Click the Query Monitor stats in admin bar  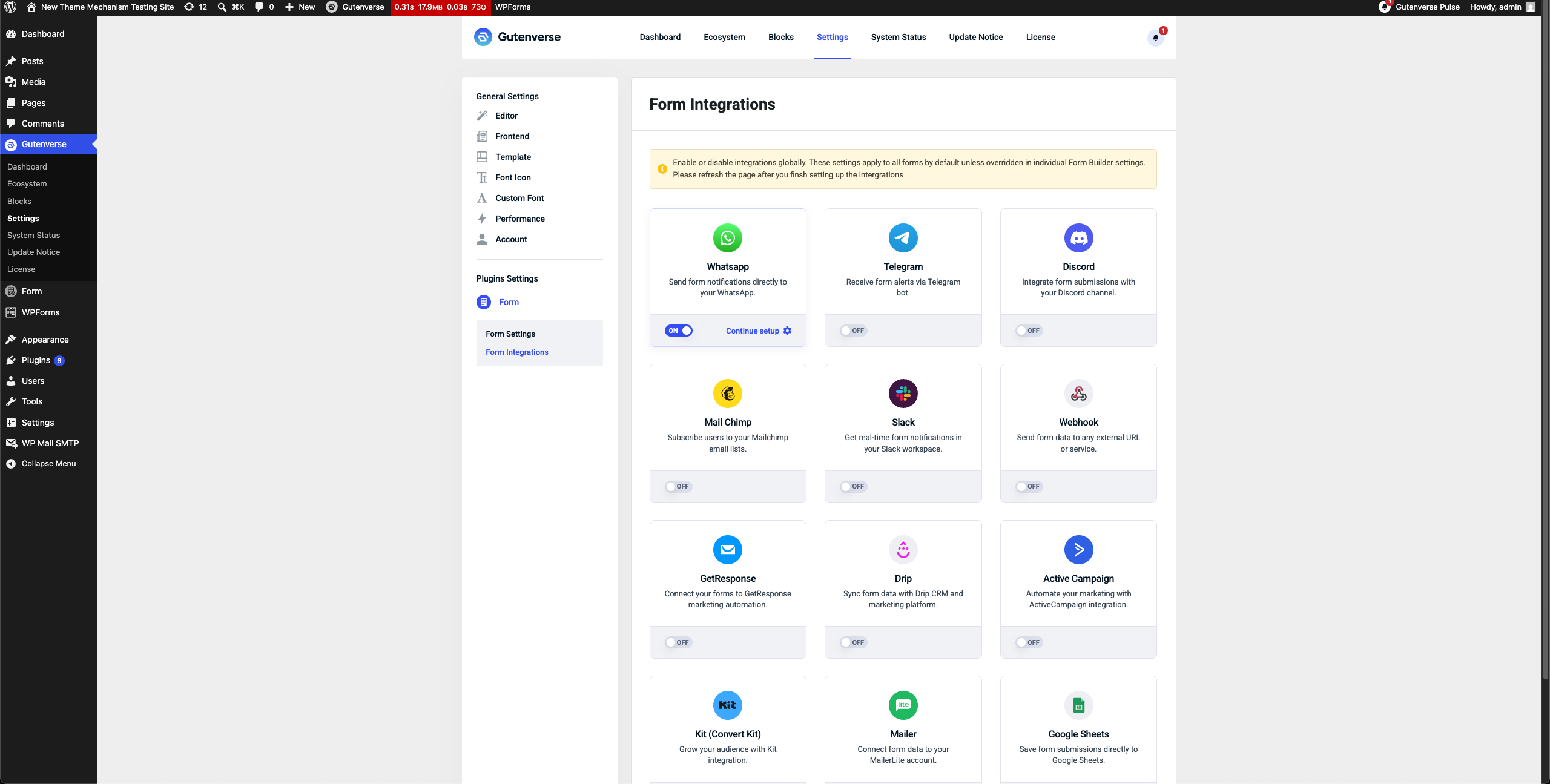tap(440, 7)
